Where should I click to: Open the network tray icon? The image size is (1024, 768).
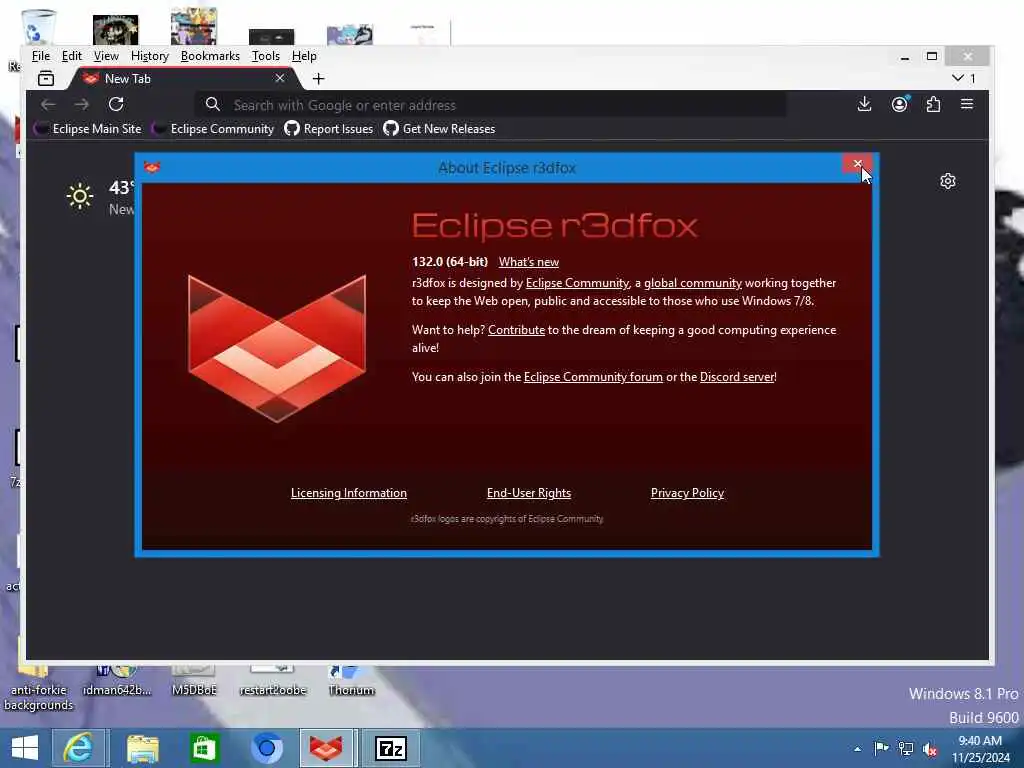coord(906,748)
